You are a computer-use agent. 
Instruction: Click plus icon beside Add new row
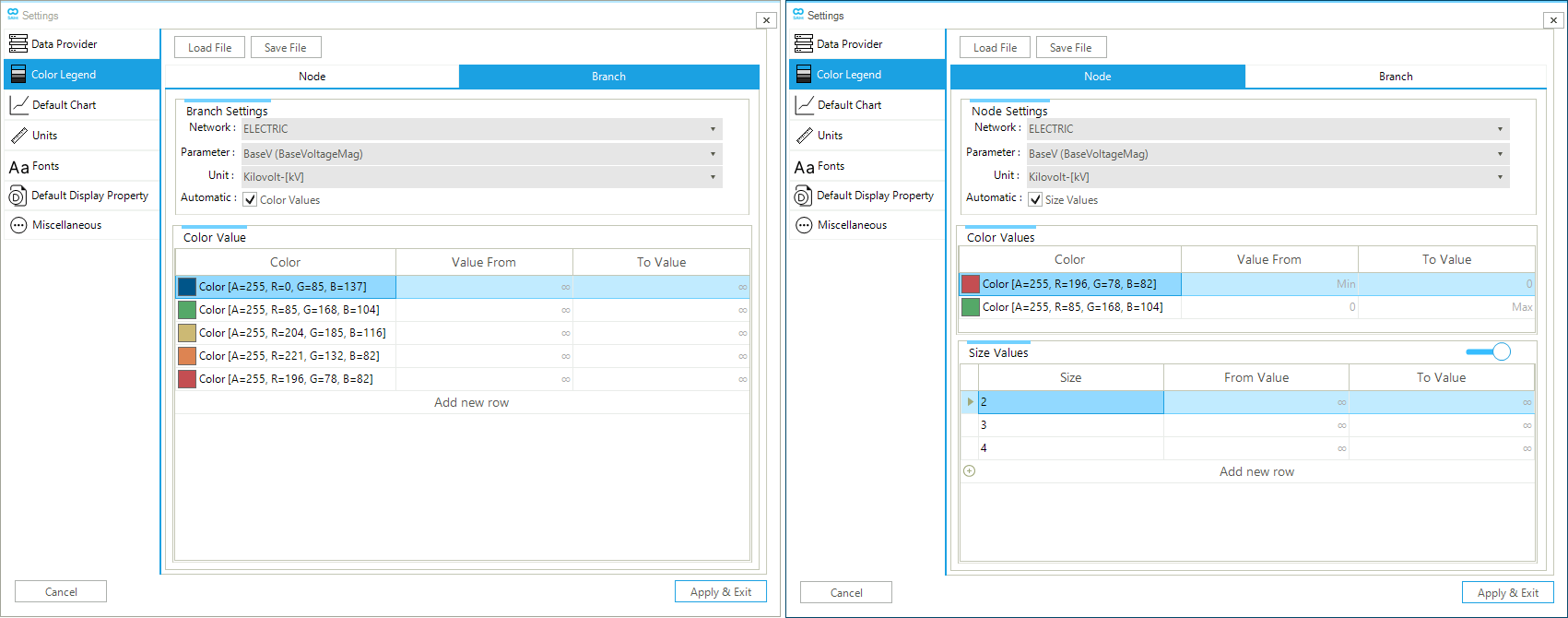969,471
